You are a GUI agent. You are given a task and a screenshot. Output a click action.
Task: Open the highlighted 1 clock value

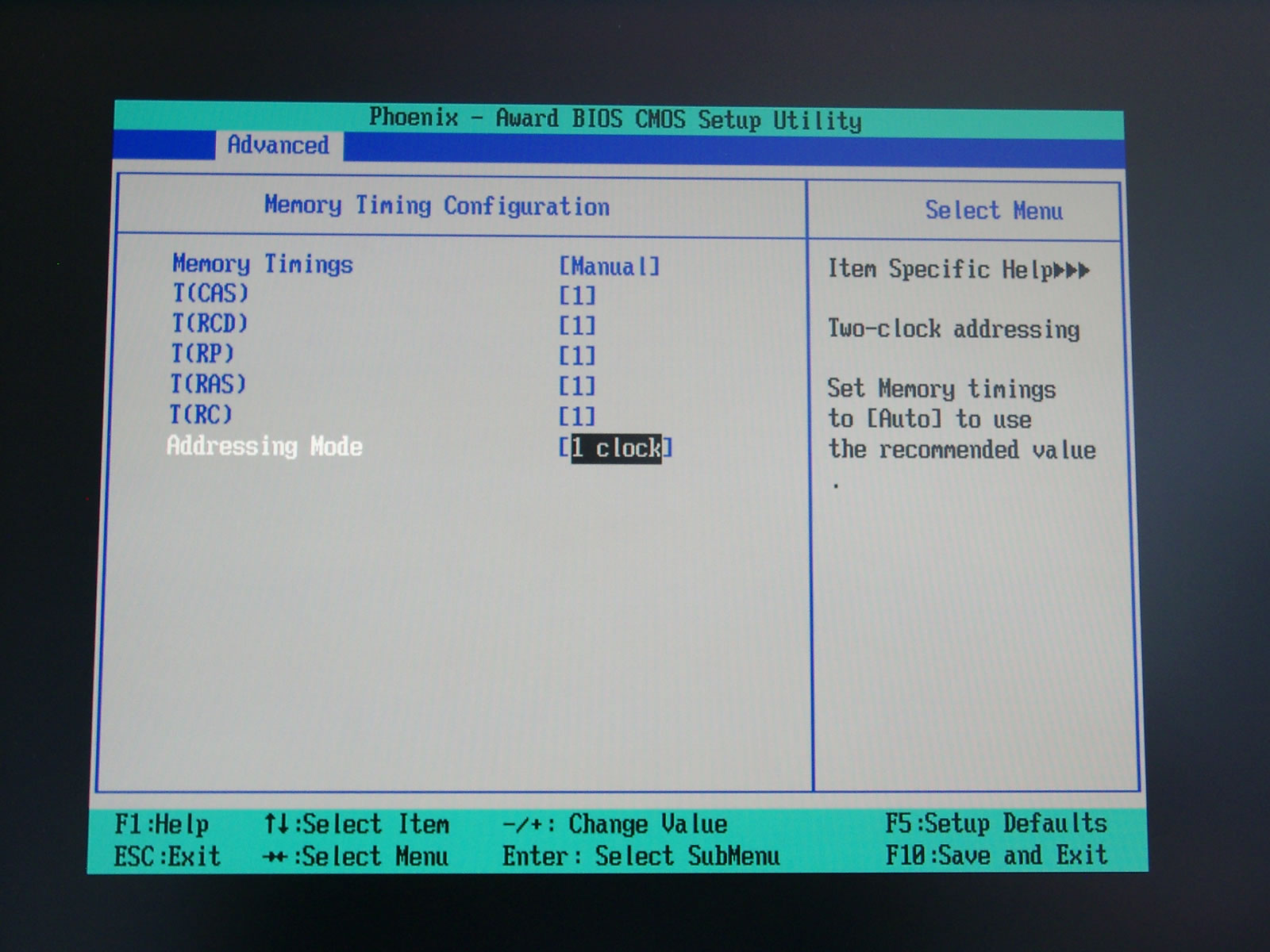pos(616,448)
